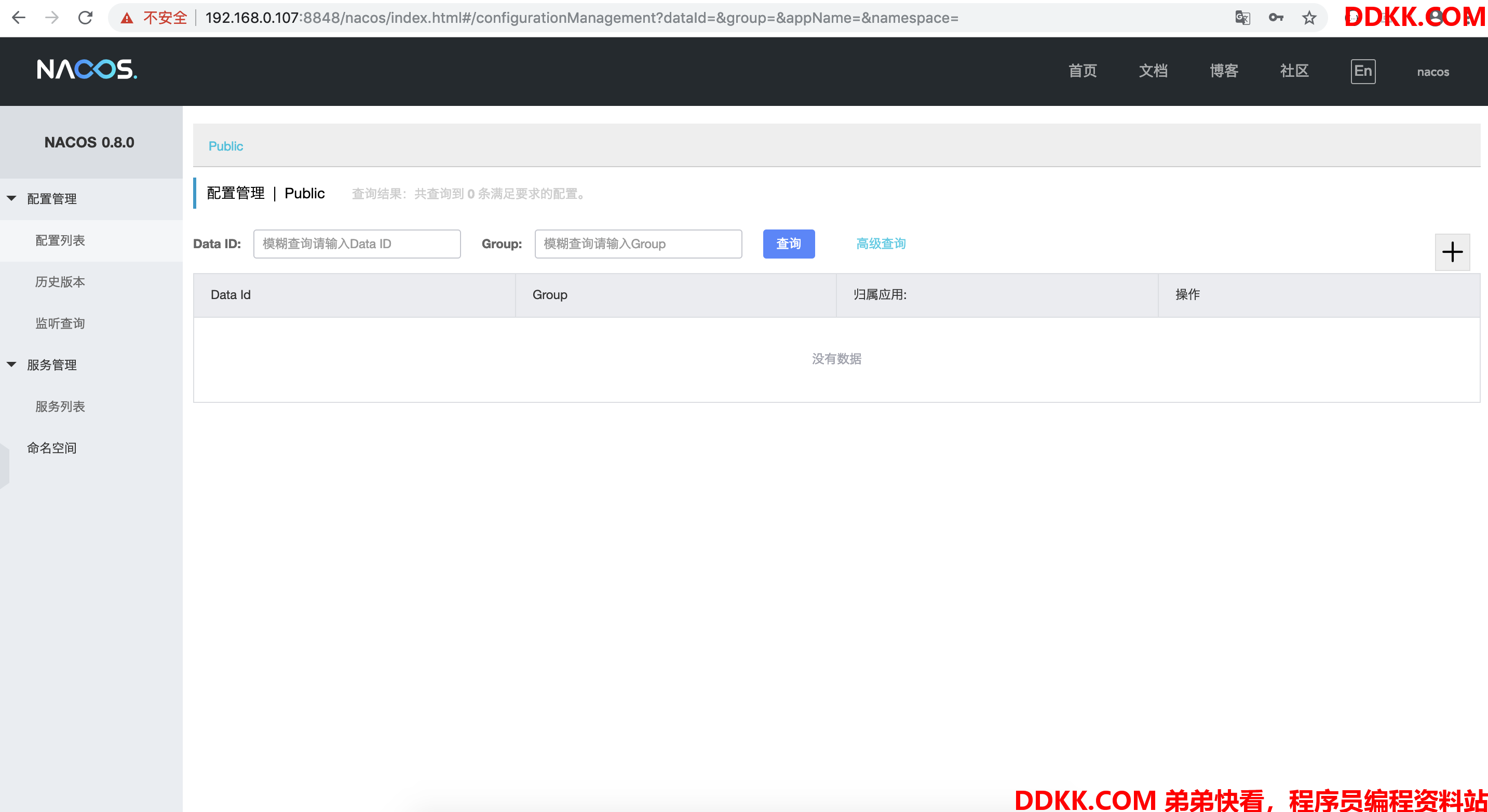1488x812 pixels.
Task: Reload the page with the refresh icon
Action: (86, 17)
